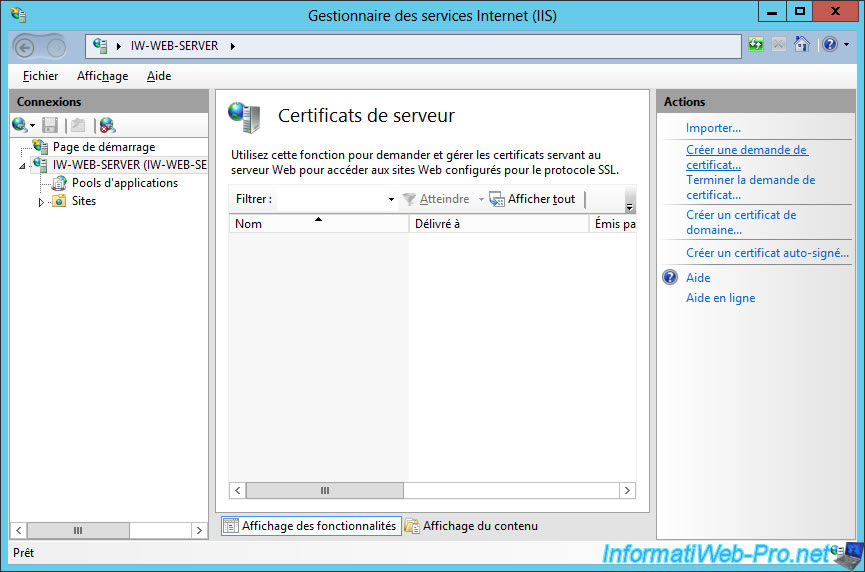Image resolution: width=865 pixels, height=572 pixels.
Task: Switch to Affichage des fonctionnalités tab
Action: (x=311, y=526)
